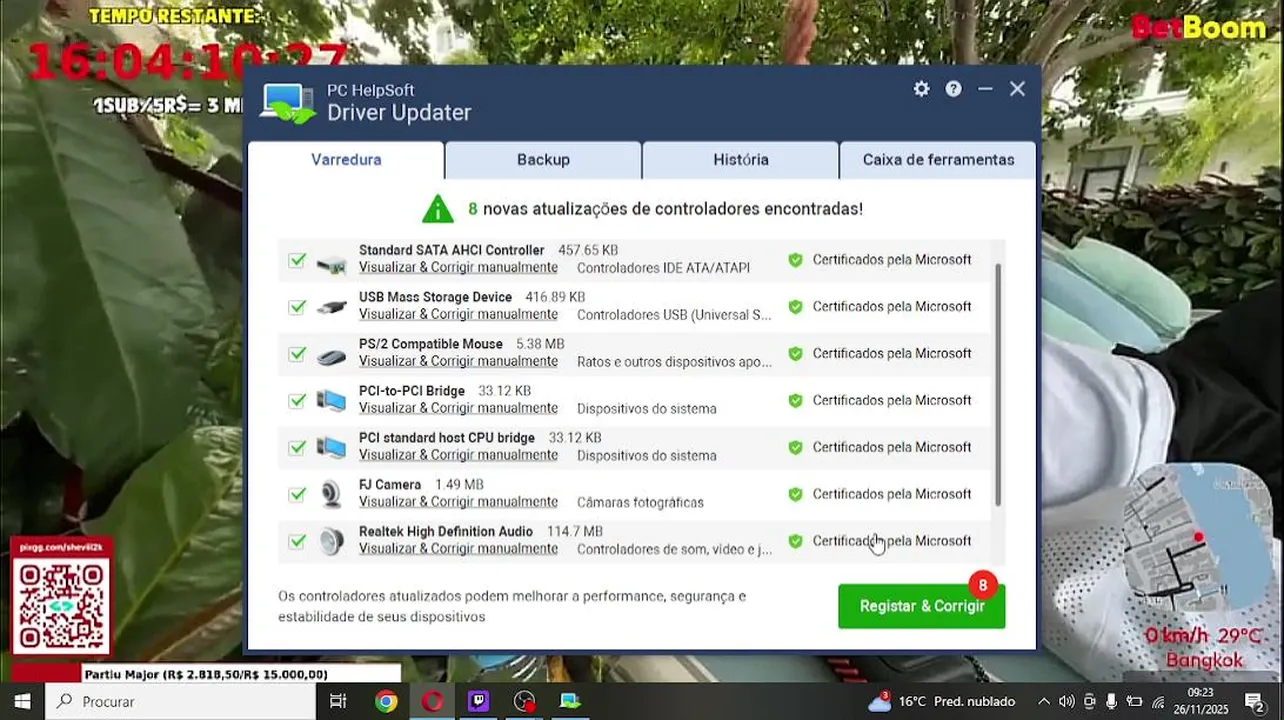Click Visualizar & Corrigir manualmente for PCI standard host CPU bridge
The height and width of the screenshot is (720, 1284).
click(x=458, y=456)
